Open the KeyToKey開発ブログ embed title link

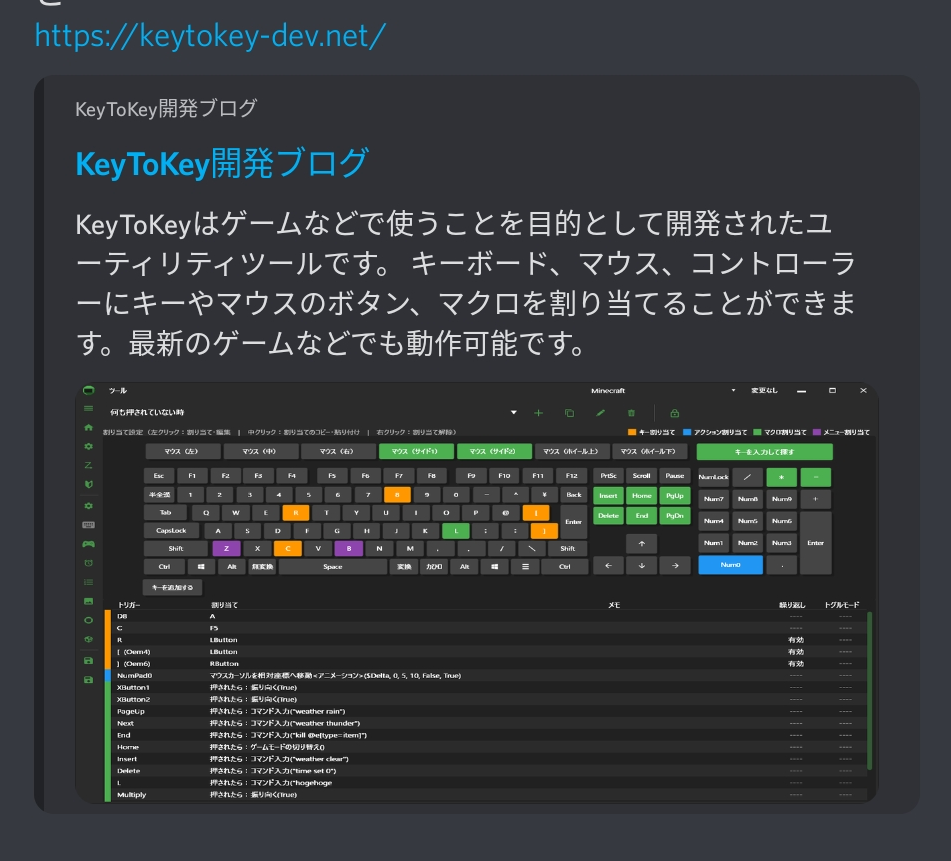click(222, 163)
